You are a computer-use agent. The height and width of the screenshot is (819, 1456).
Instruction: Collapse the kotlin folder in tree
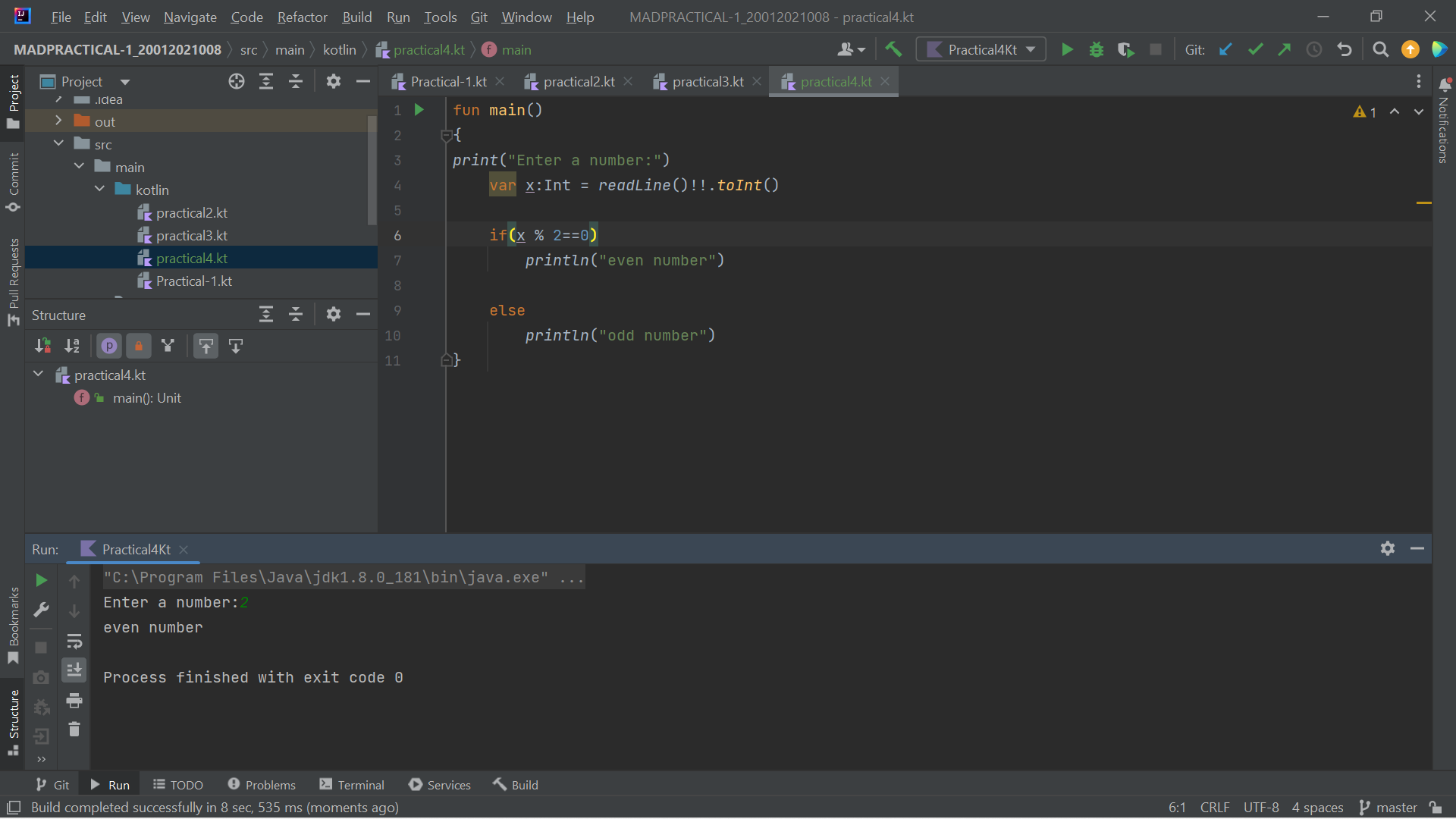point(99,190)
